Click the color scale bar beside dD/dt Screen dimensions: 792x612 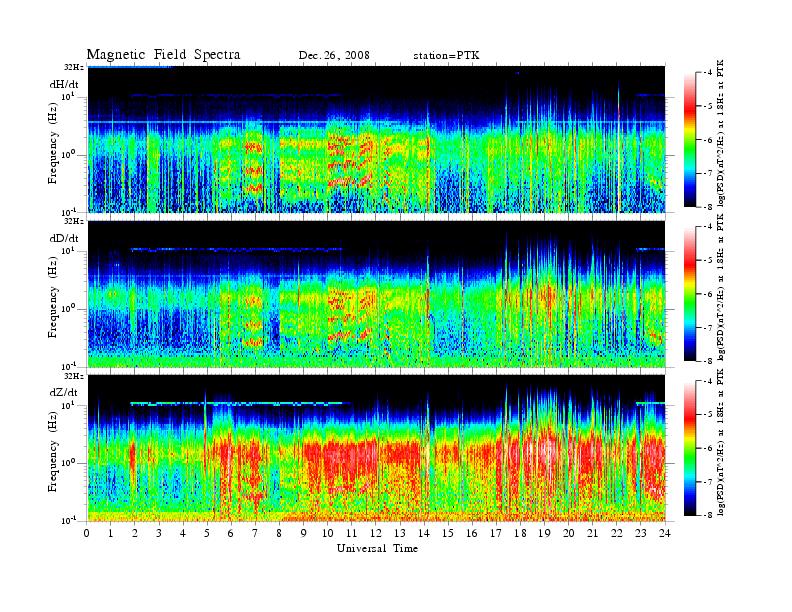click(689, 293)
